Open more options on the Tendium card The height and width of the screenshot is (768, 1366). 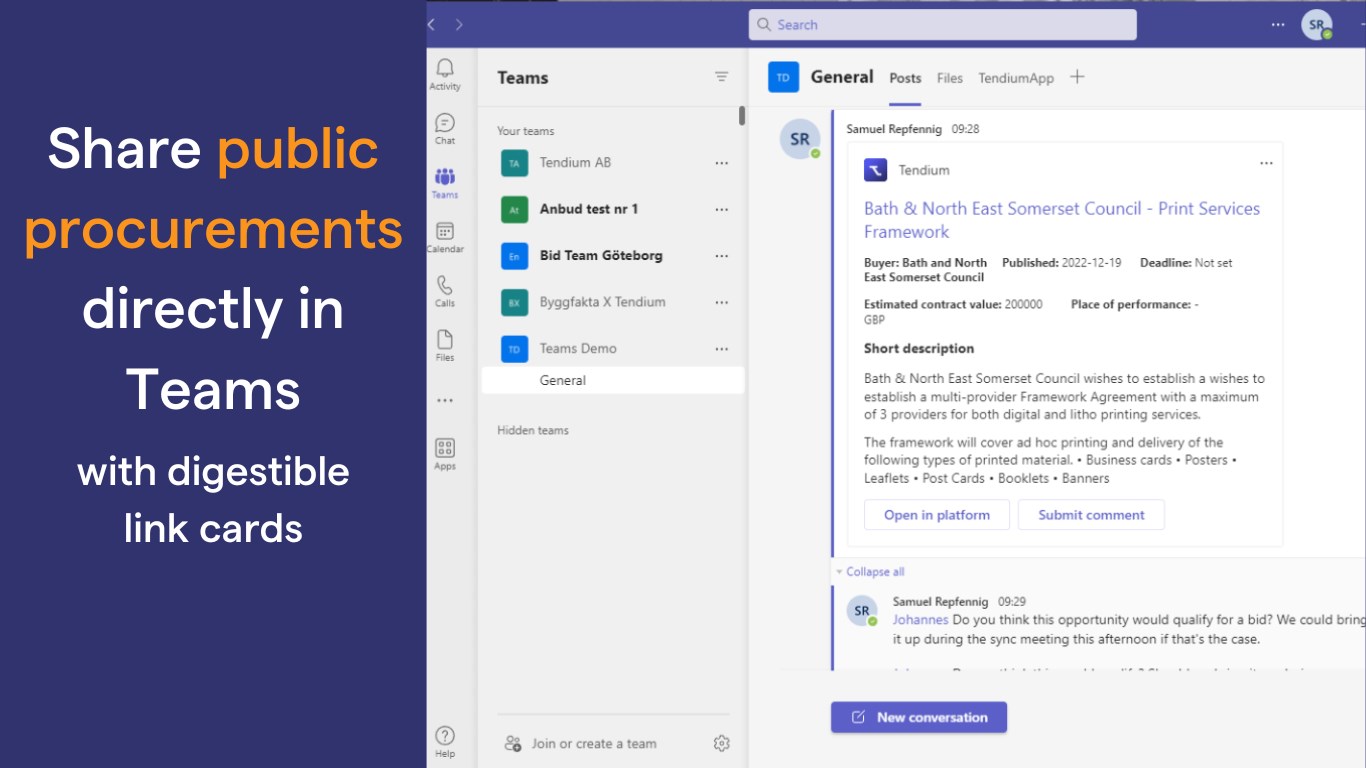[x=1266, y=163]
